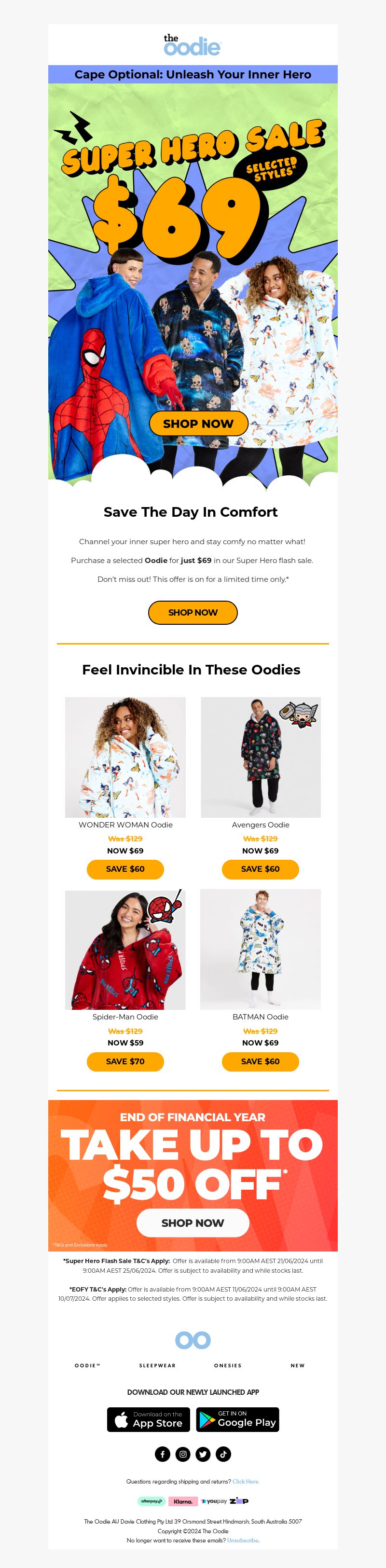The image size is (386, 1568).
Task: Select SLEEPWEAR footer menu item
Action: coord(157,1365)
